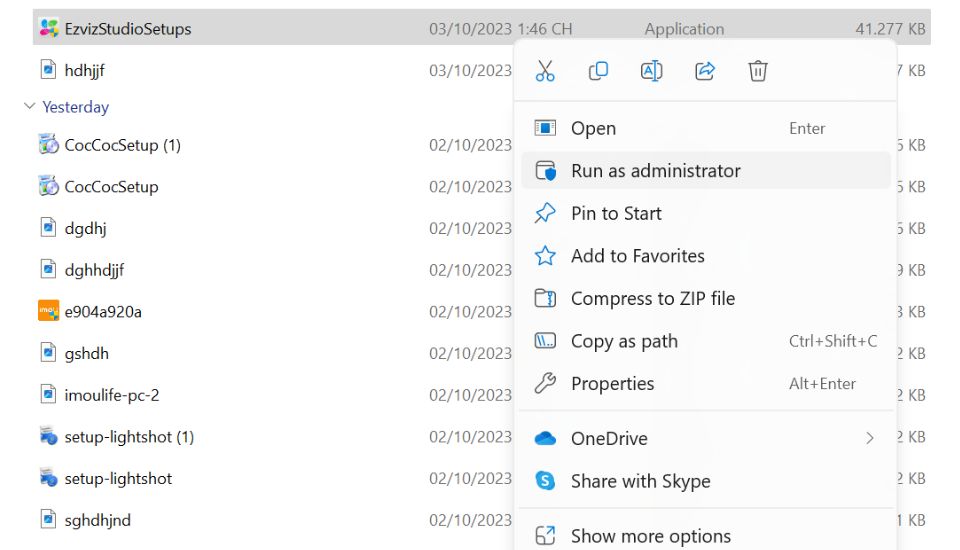Screen dimensions: 960x550
Task: Select Run as administrator
Action: click(x=655, y=171)
